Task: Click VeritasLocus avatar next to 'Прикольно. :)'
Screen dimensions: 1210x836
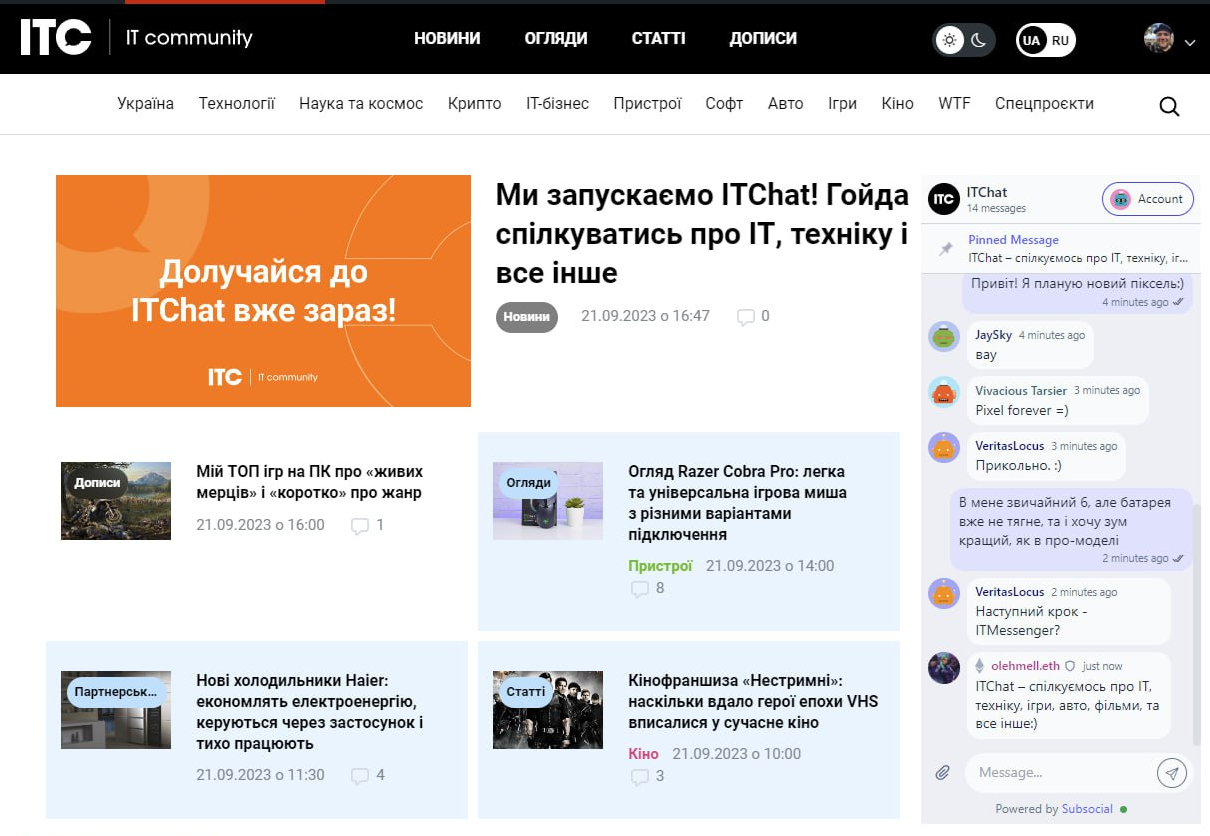Action: (944, 447)
